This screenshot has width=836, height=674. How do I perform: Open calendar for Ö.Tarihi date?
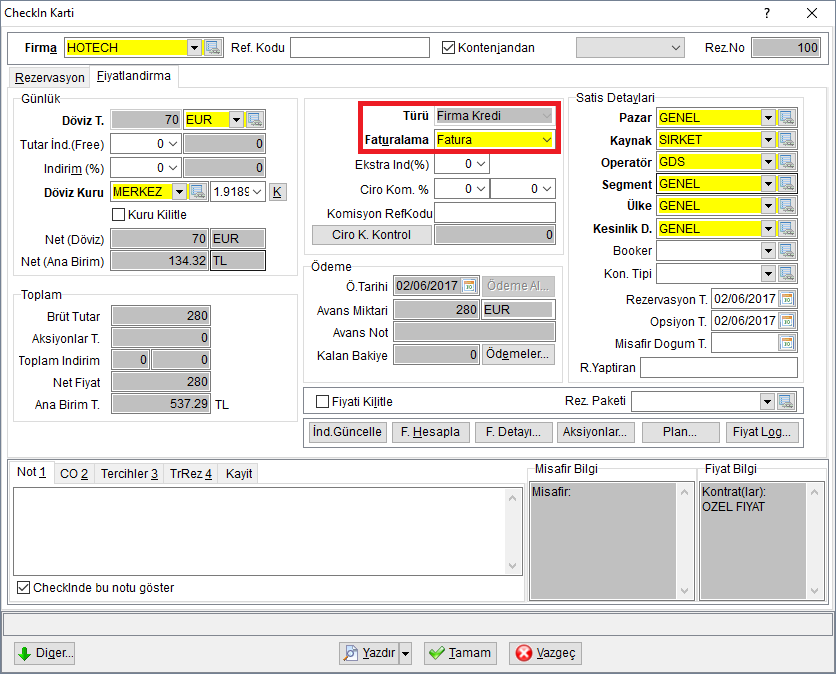pos(469,286)
